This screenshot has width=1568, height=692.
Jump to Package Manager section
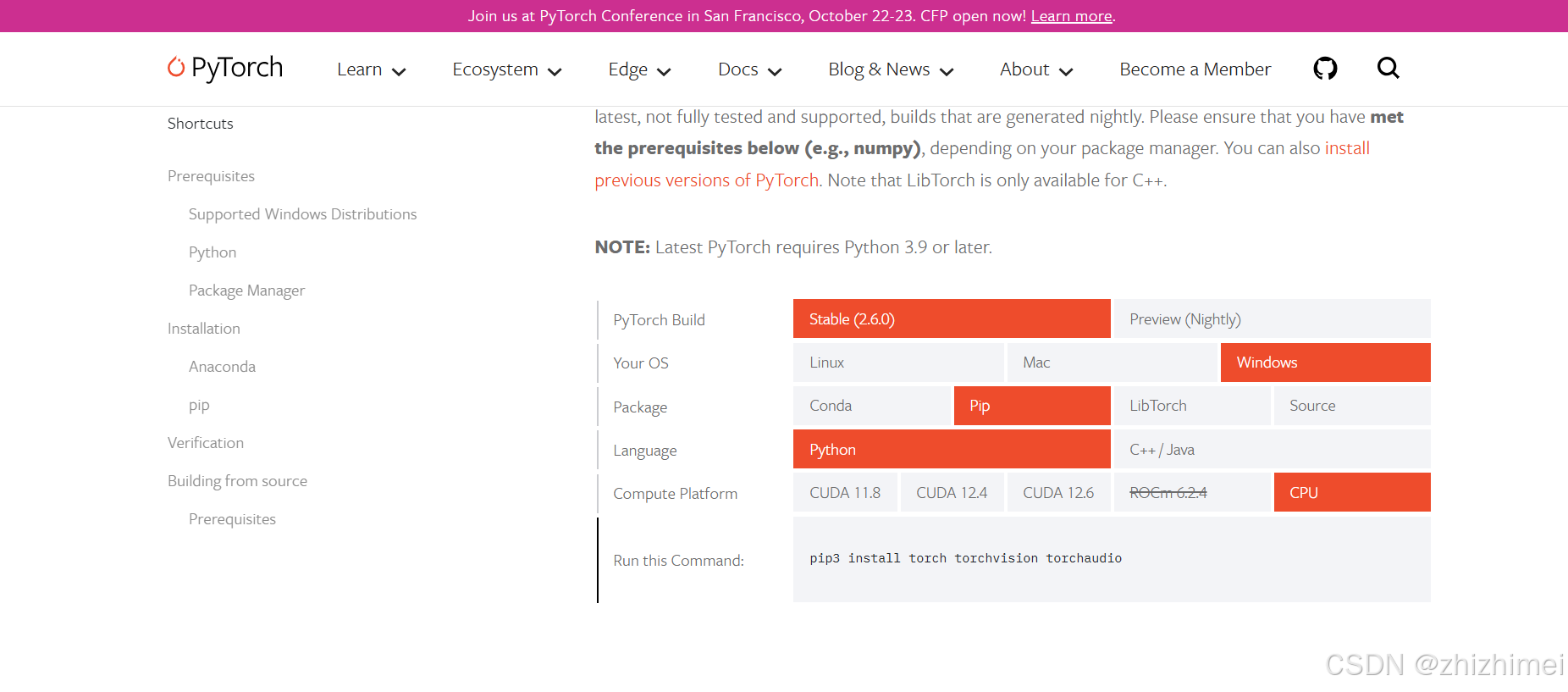pos(246,291)
